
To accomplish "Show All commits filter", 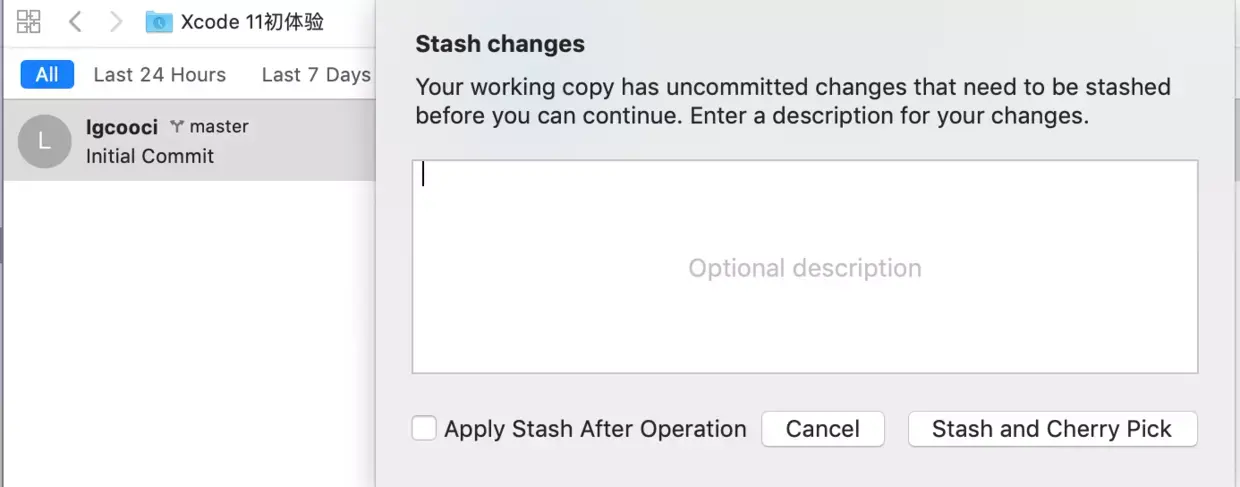I will click(x=47, y=75).
